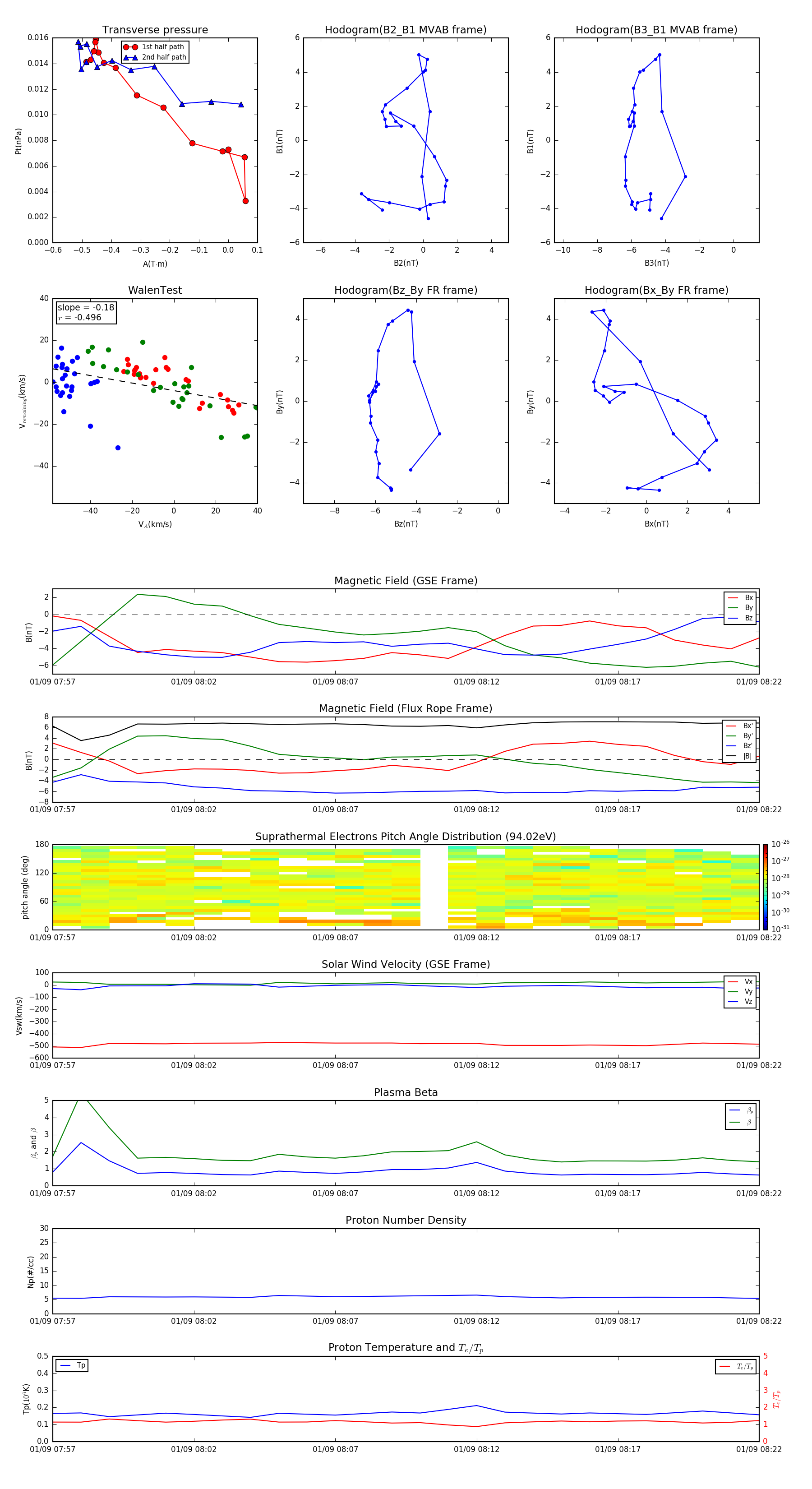This screenshot has width=812, height=1489.
Task: Click the 'Bz(nT)' x-axis label
Action: point(406,524)
